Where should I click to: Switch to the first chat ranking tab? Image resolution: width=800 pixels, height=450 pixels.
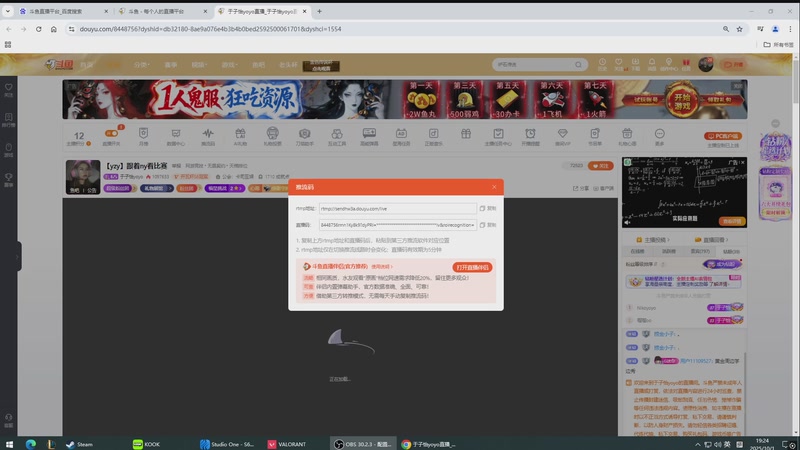[637, 252]
